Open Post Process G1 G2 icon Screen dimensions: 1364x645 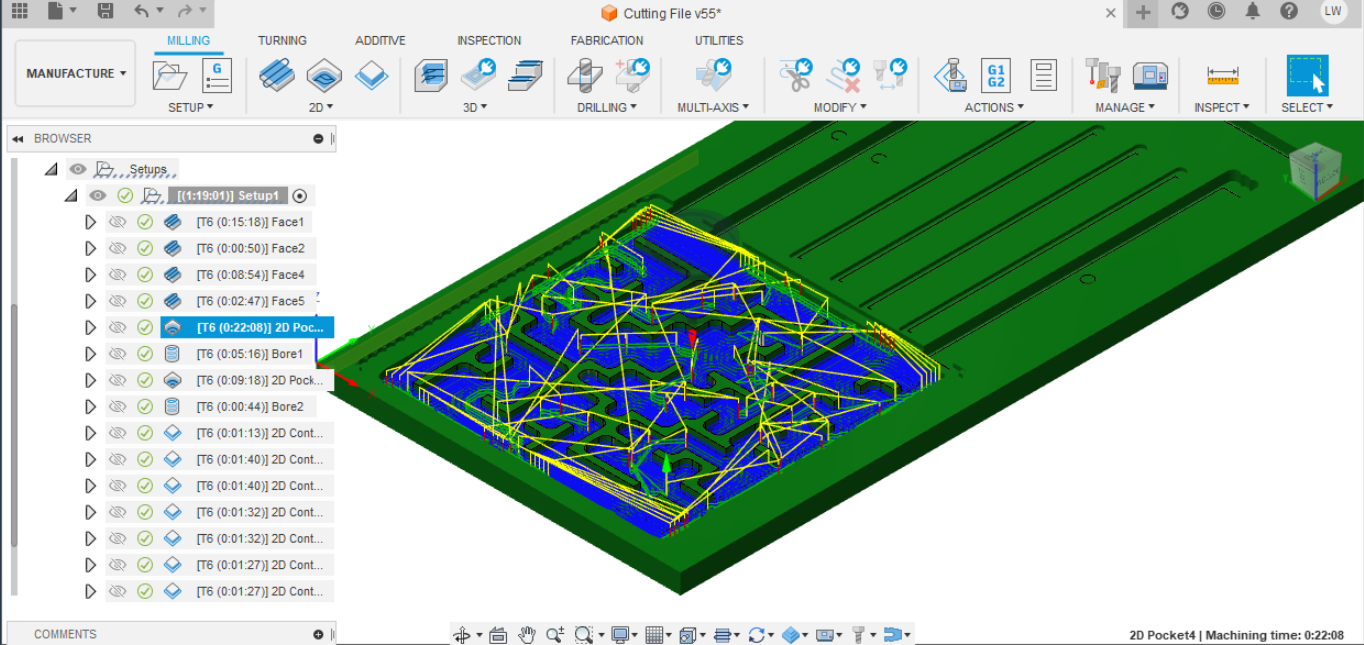(996, 75)
